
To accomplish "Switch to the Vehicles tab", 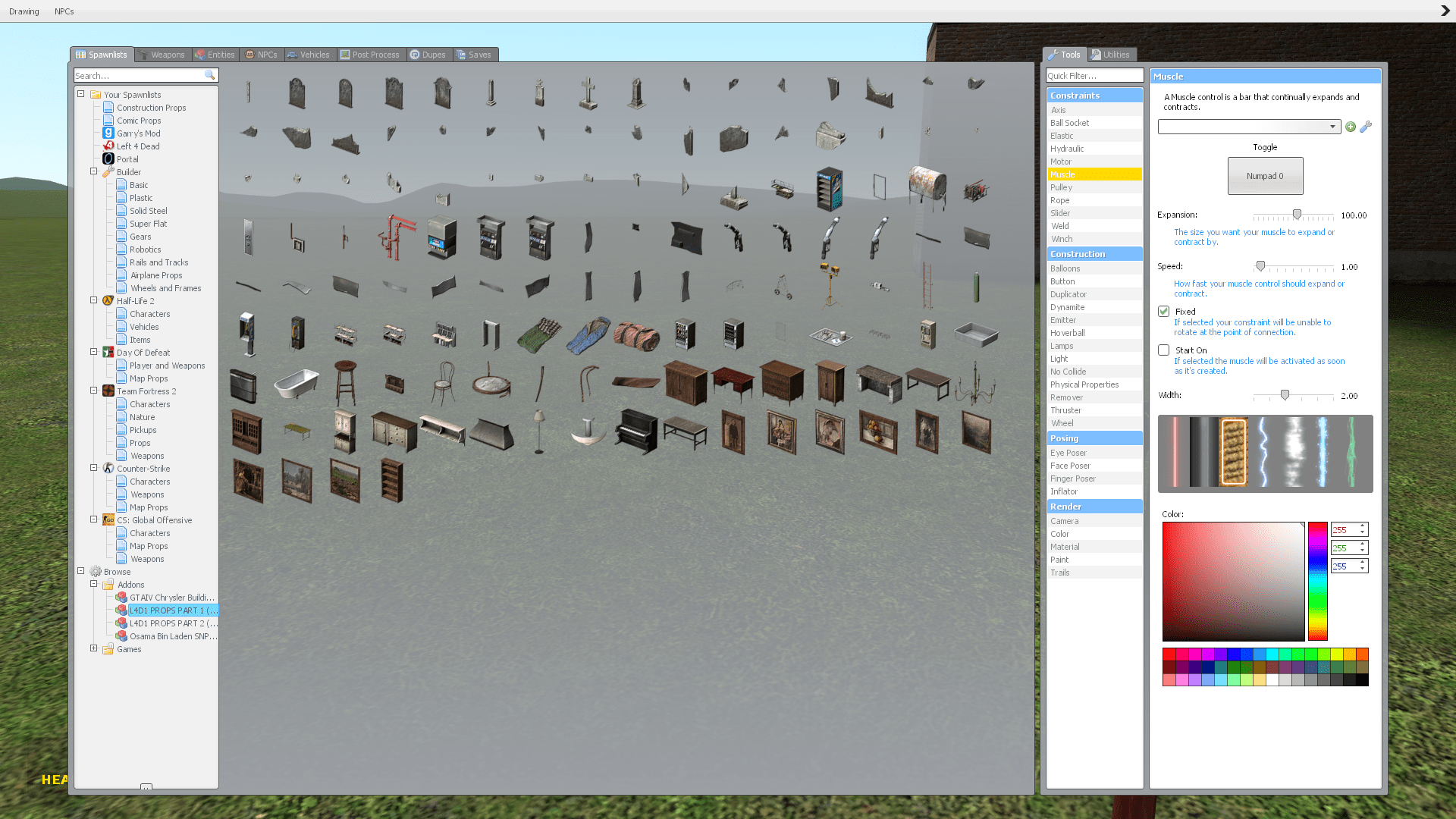I will click(x=309, y=55).
